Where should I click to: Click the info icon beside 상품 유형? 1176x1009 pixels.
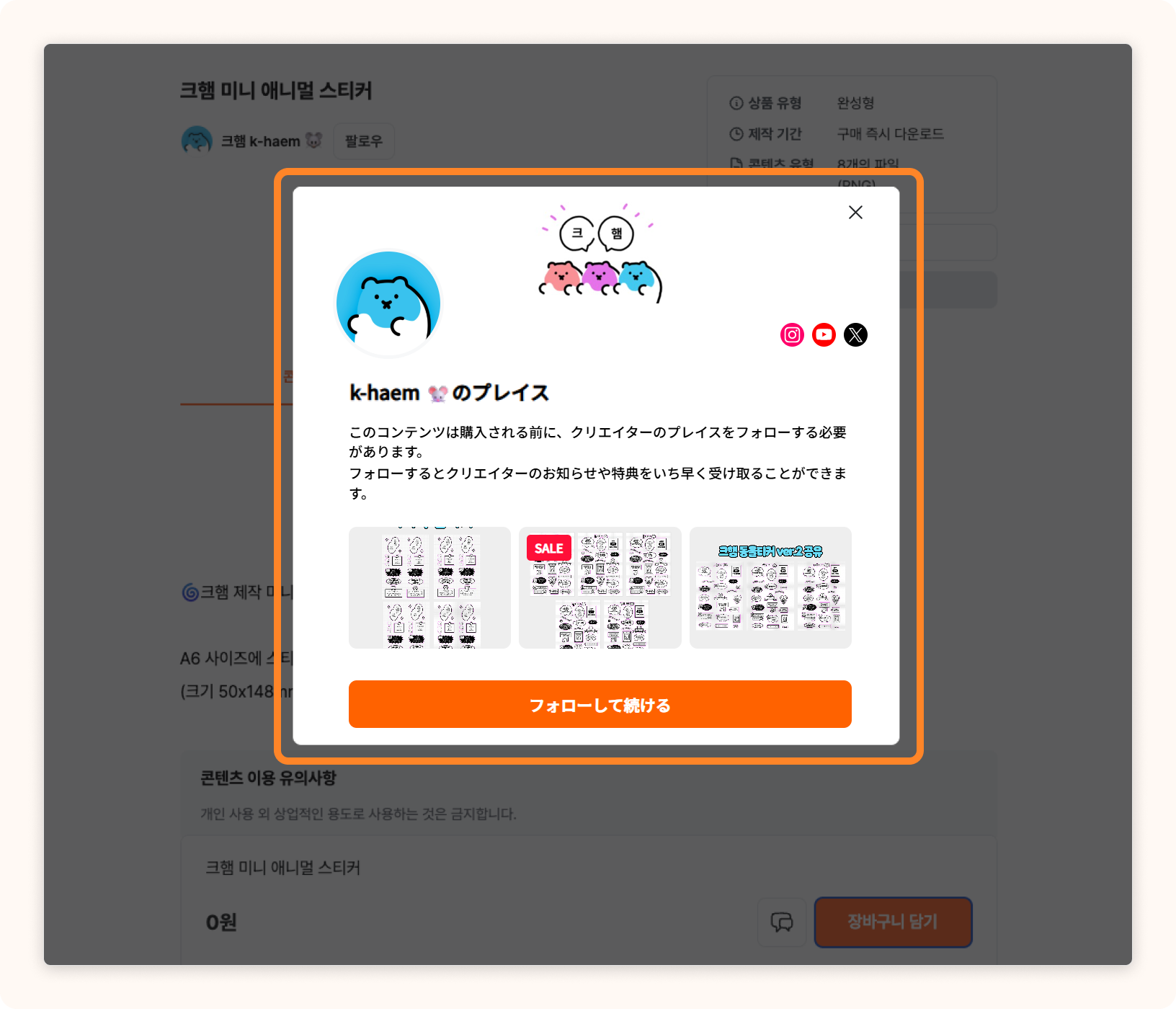tap(736, 103)
